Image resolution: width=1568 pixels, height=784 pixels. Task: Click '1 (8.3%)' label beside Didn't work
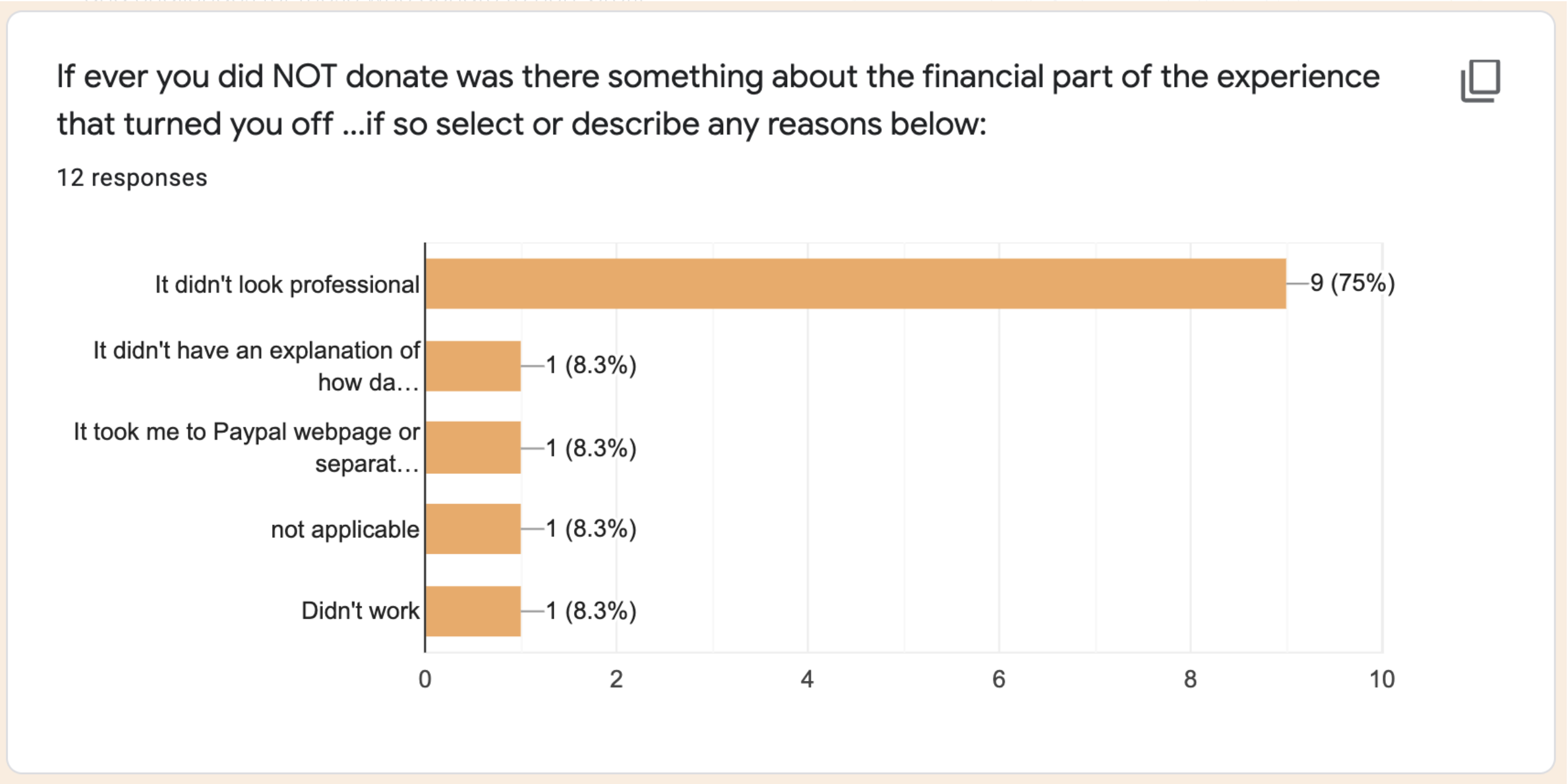(591, 611)
